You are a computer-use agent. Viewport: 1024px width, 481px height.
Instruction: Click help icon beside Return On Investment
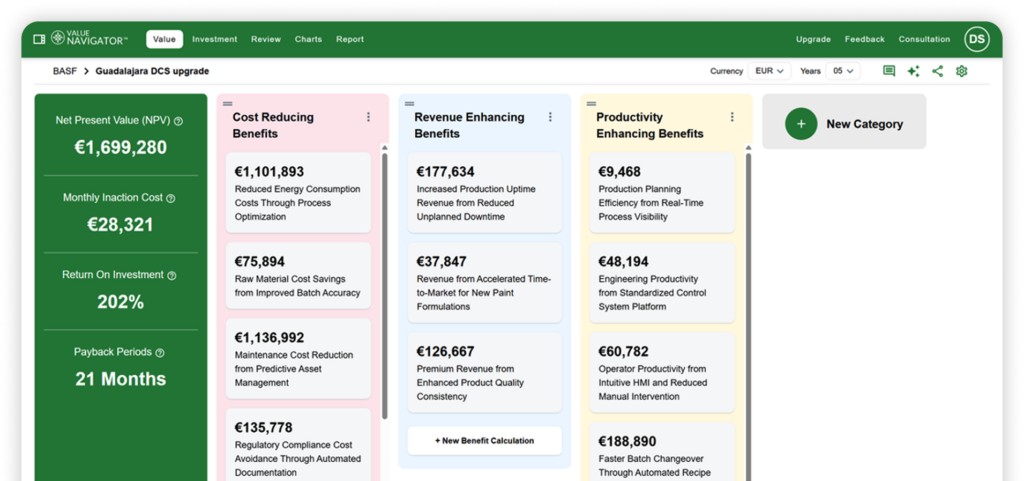tap(172, 275)
